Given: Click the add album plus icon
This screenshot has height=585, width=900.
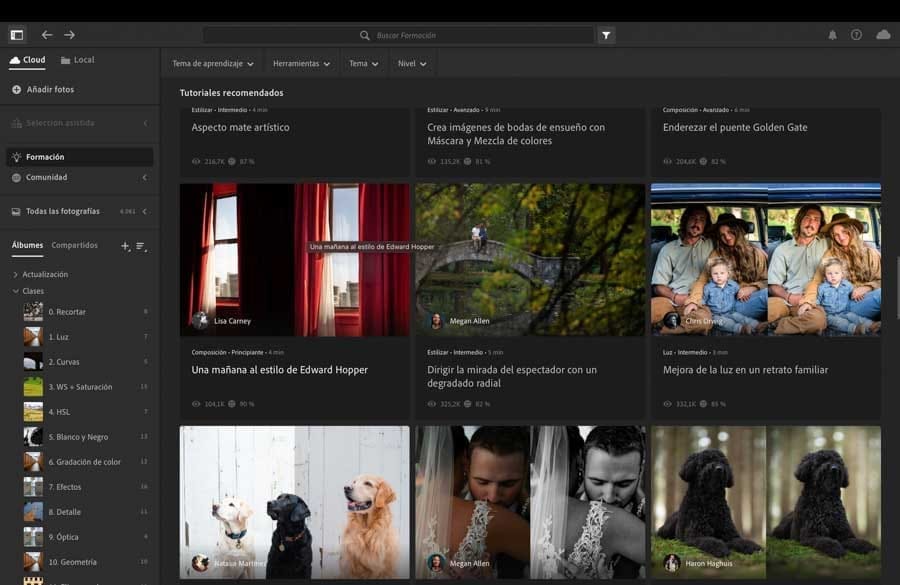Looking at the screenshot, I should coord(125,245).
